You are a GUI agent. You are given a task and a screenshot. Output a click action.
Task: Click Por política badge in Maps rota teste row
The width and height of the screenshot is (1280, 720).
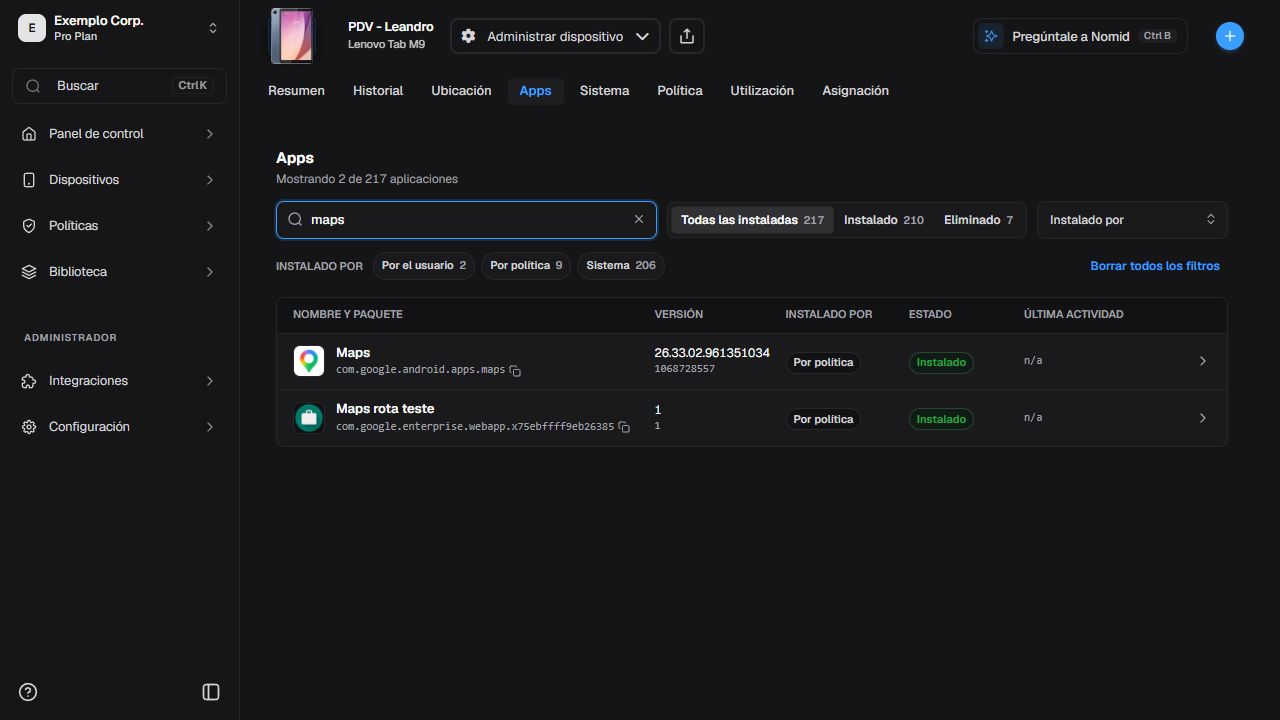pyautogui.click(x=823, y=419)
